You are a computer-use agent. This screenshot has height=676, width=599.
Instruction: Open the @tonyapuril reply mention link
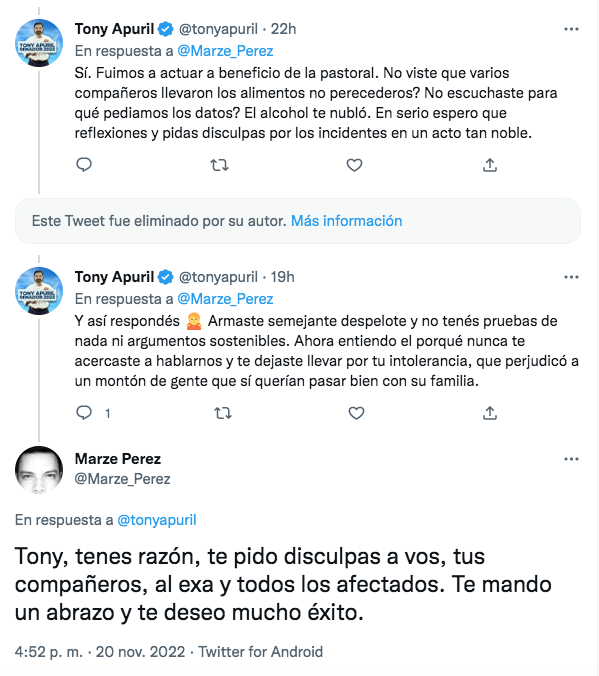pyautogui.click(x=157, y=520)
